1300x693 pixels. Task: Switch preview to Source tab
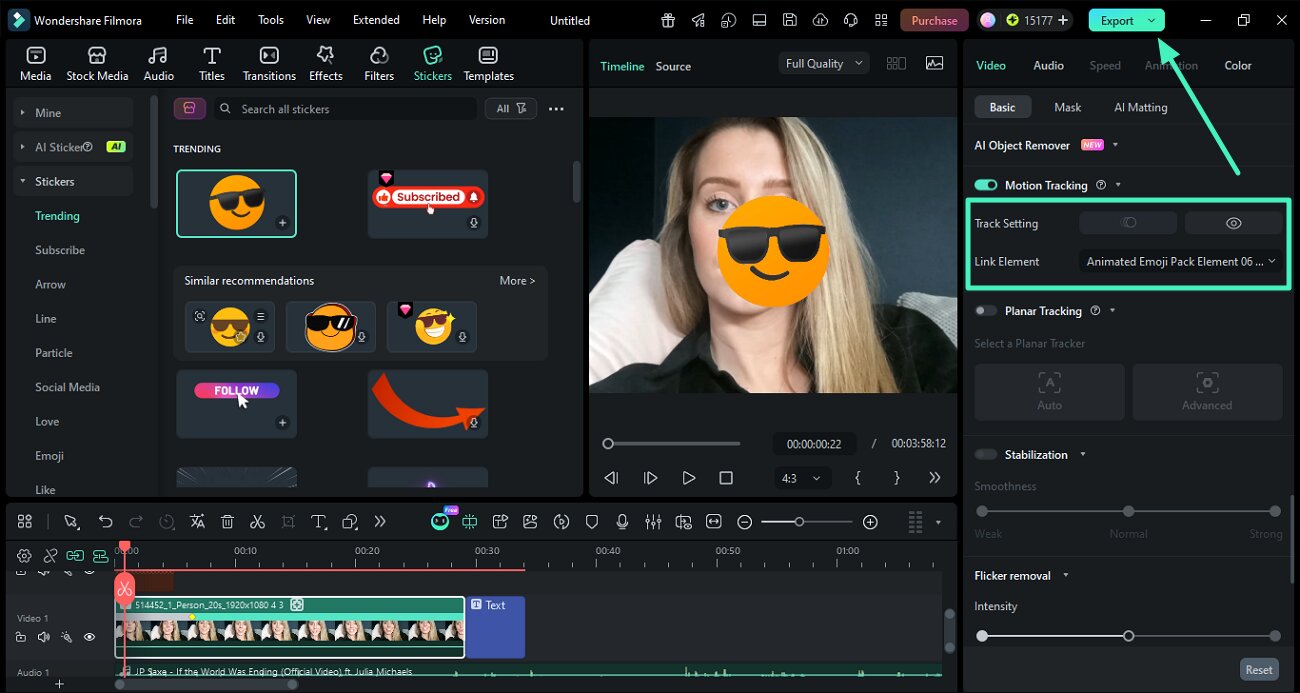(673, 66)
